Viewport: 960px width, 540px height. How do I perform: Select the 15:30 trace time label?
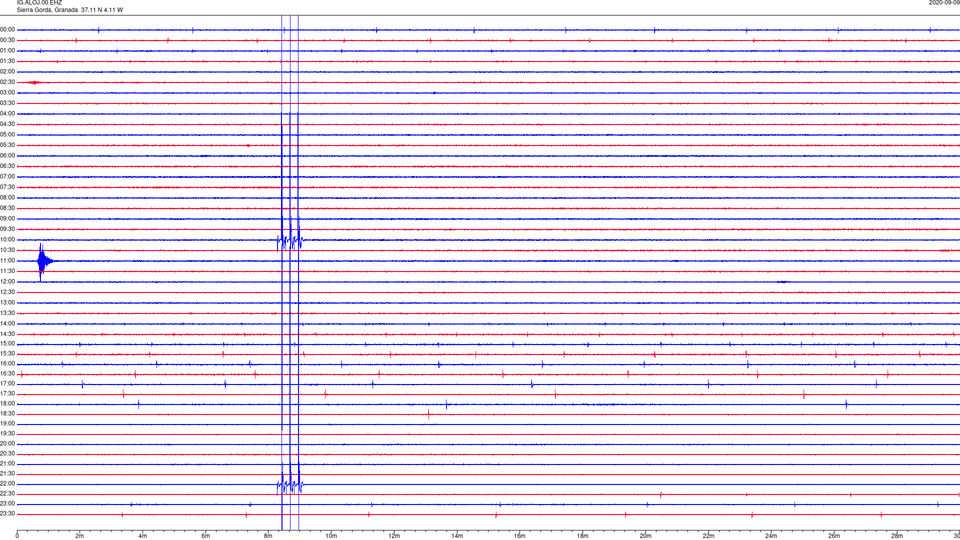click(x=7, y=353)
